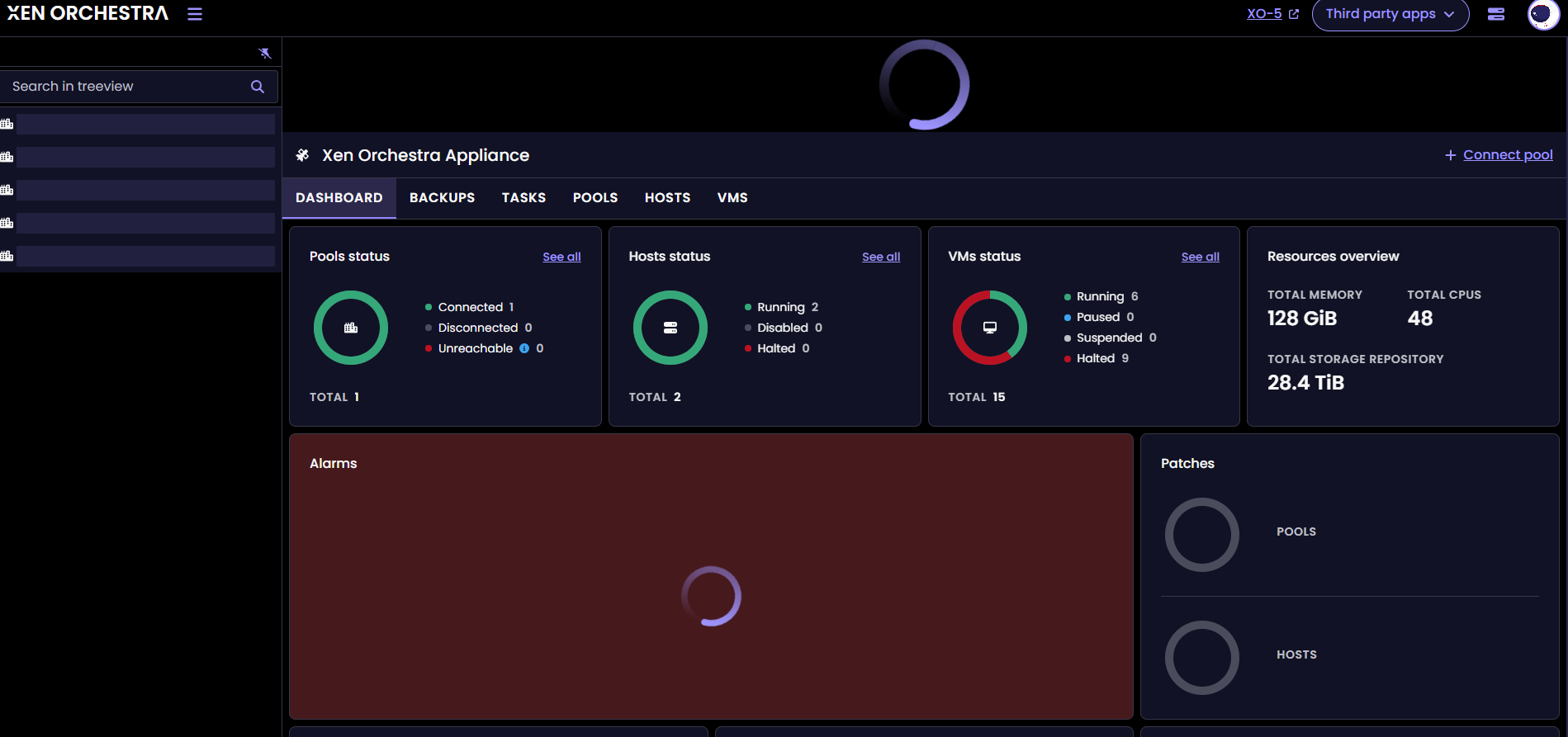This screenshot has height=737, width=1568.
Task: Go to the VMs tab
Action: click(732, 198)
